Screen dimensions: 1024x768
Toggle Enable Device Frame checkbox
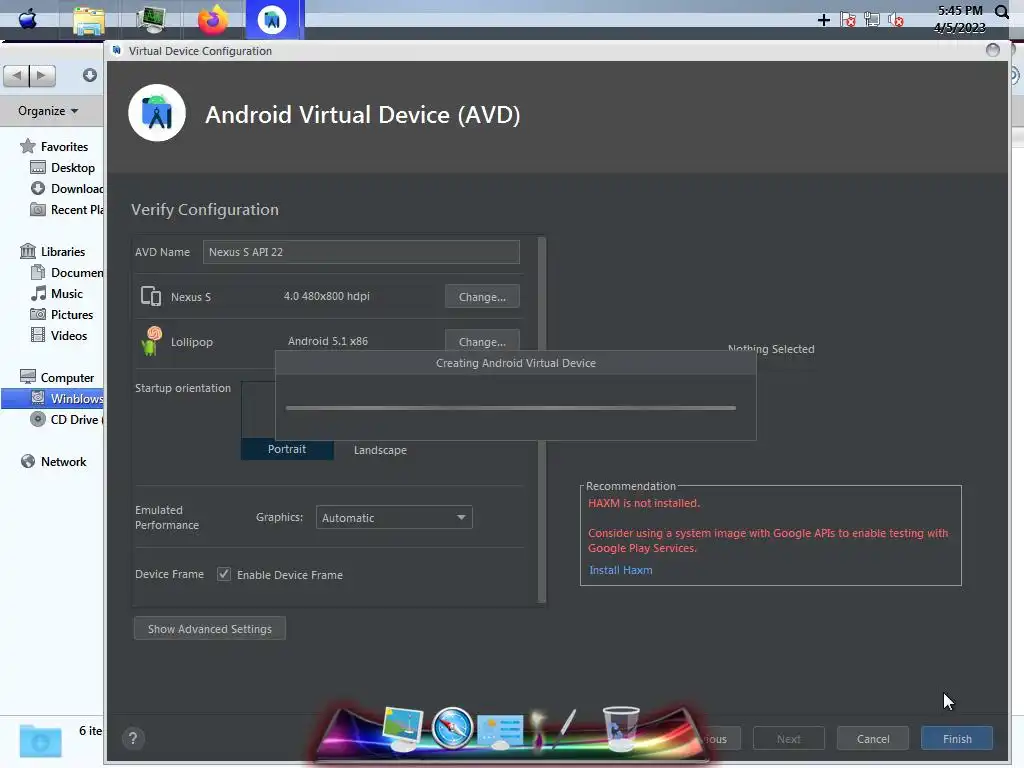224,574
